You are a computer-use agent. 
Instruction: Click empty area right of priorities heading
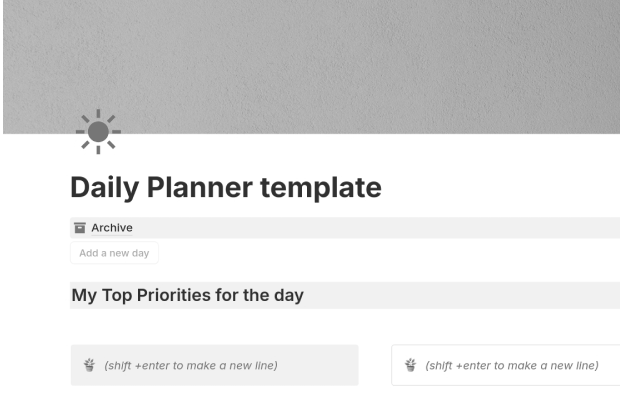pos(460,295)
